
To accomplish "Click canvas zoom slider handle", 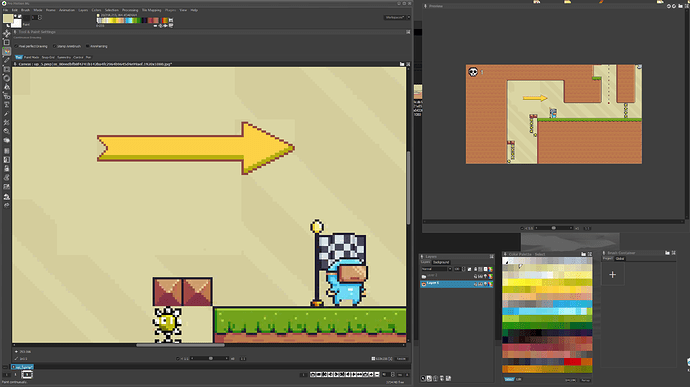I will point(211,358).
